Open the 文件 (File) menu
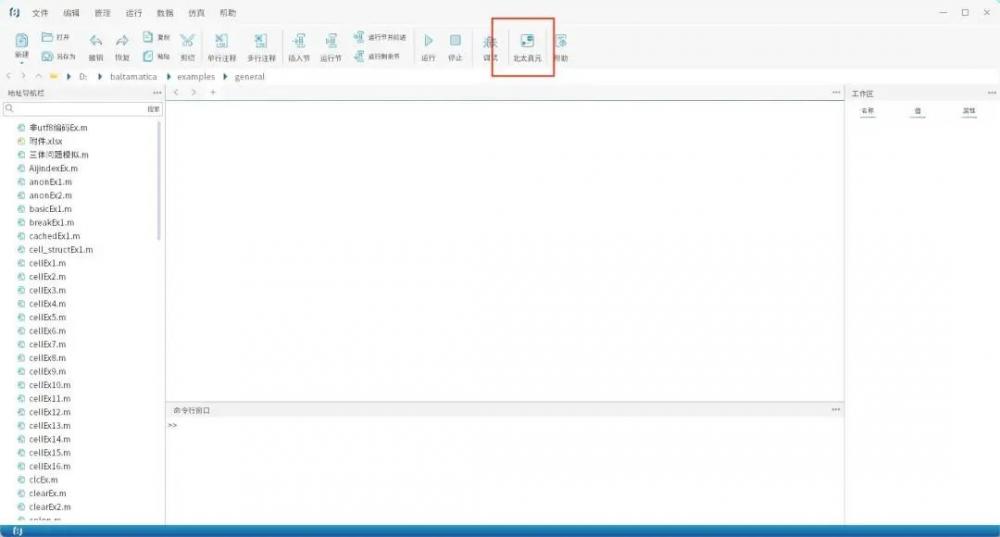Image resolution: width=1000 pixels, height=537 pixels. (40, 13)
